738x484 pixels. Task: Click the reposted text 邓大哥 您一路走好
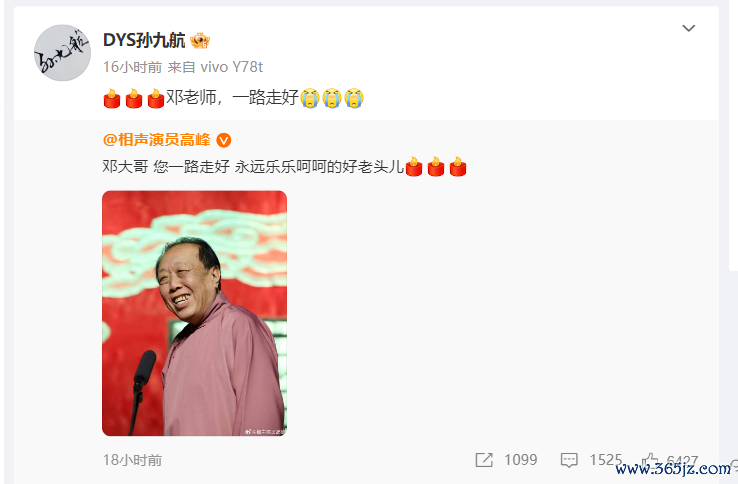pos(166,166)
